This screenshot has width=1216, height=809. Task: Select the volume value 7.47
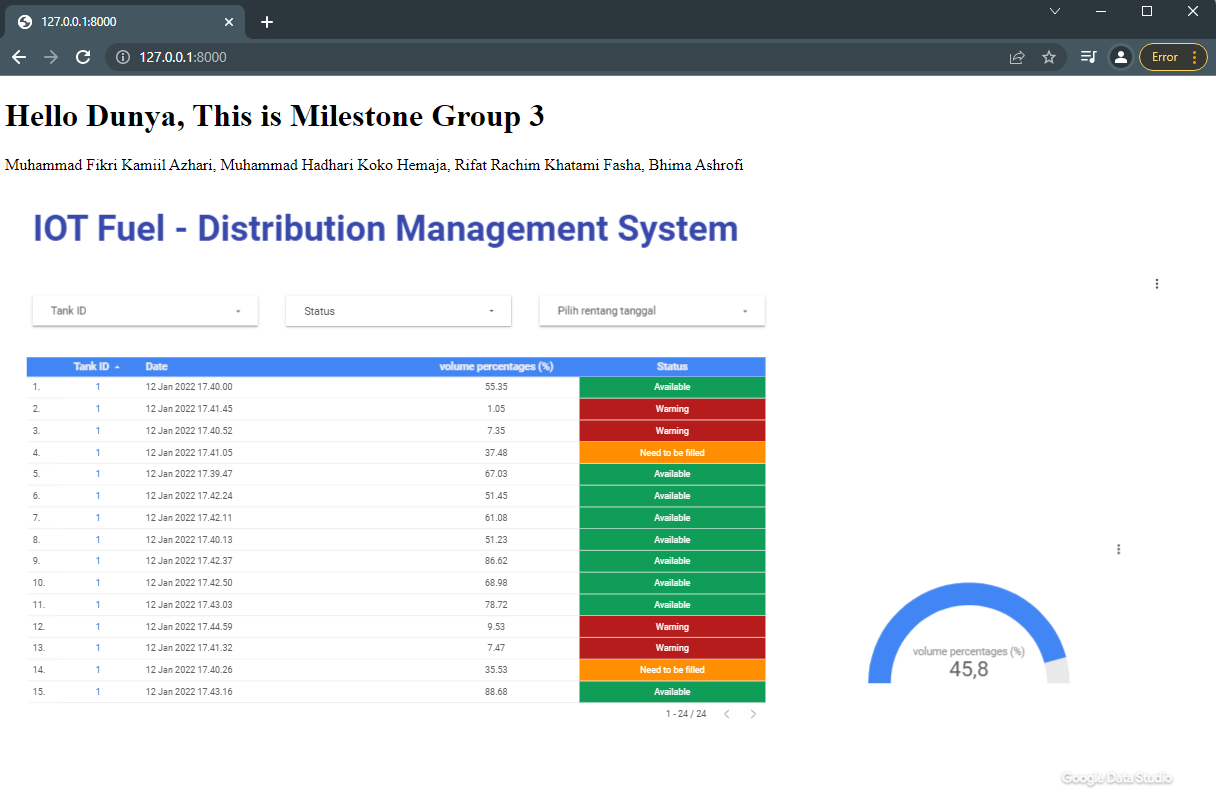pos(497,648)
